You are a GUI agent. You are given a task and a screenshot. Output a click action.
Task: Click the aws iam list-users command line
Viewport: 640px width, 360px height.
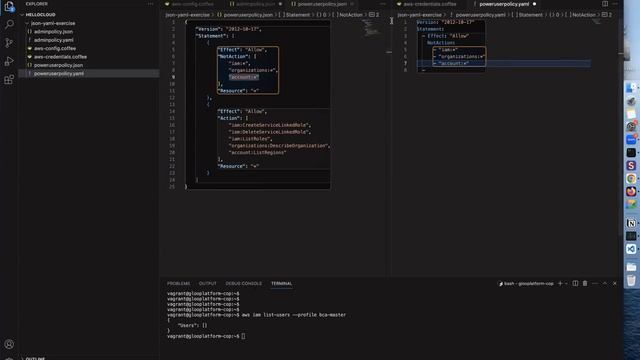click(293, 315)
